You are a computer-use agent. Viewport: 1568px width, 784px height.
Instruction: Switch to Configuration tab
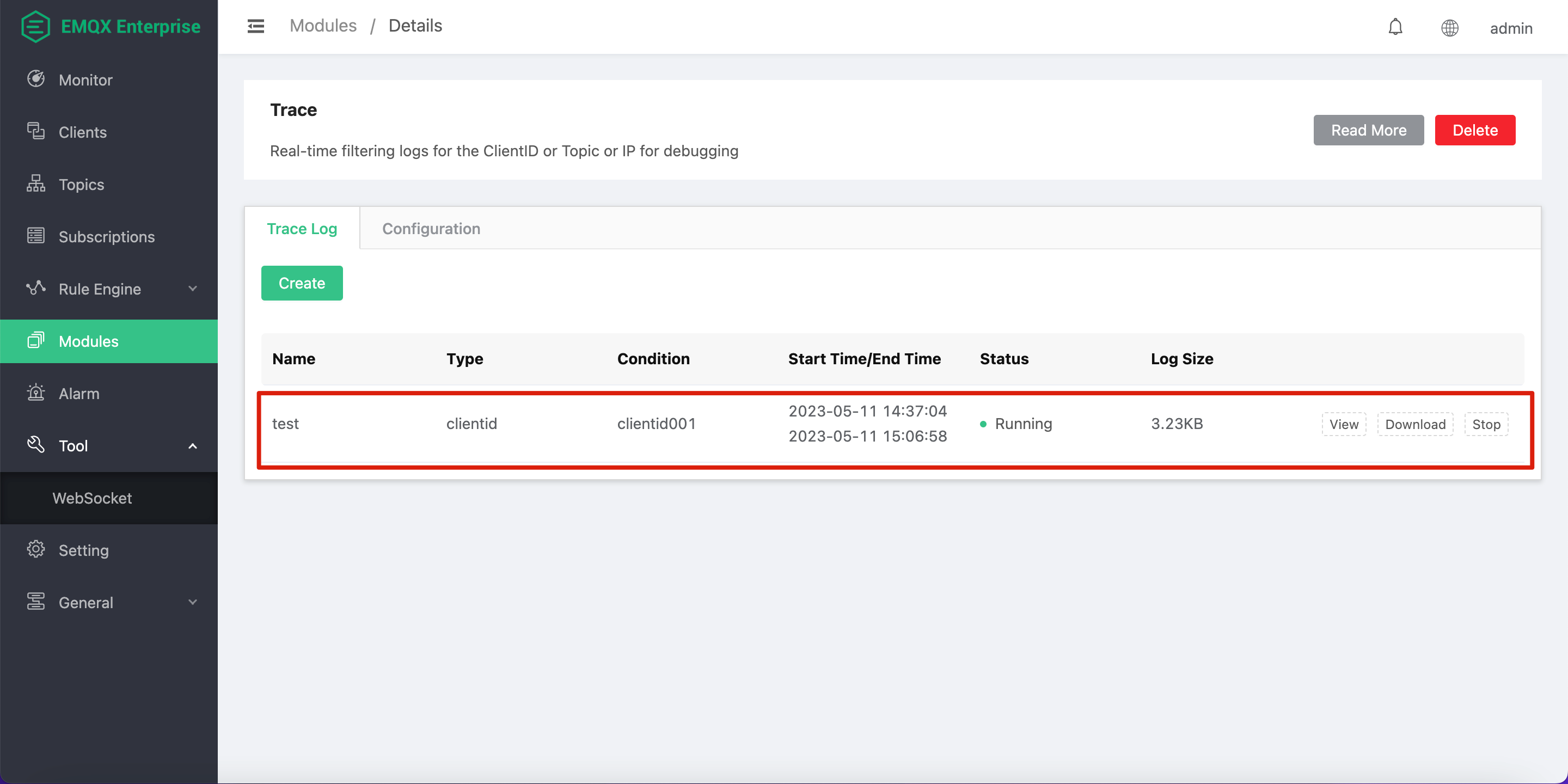point(431,228)
